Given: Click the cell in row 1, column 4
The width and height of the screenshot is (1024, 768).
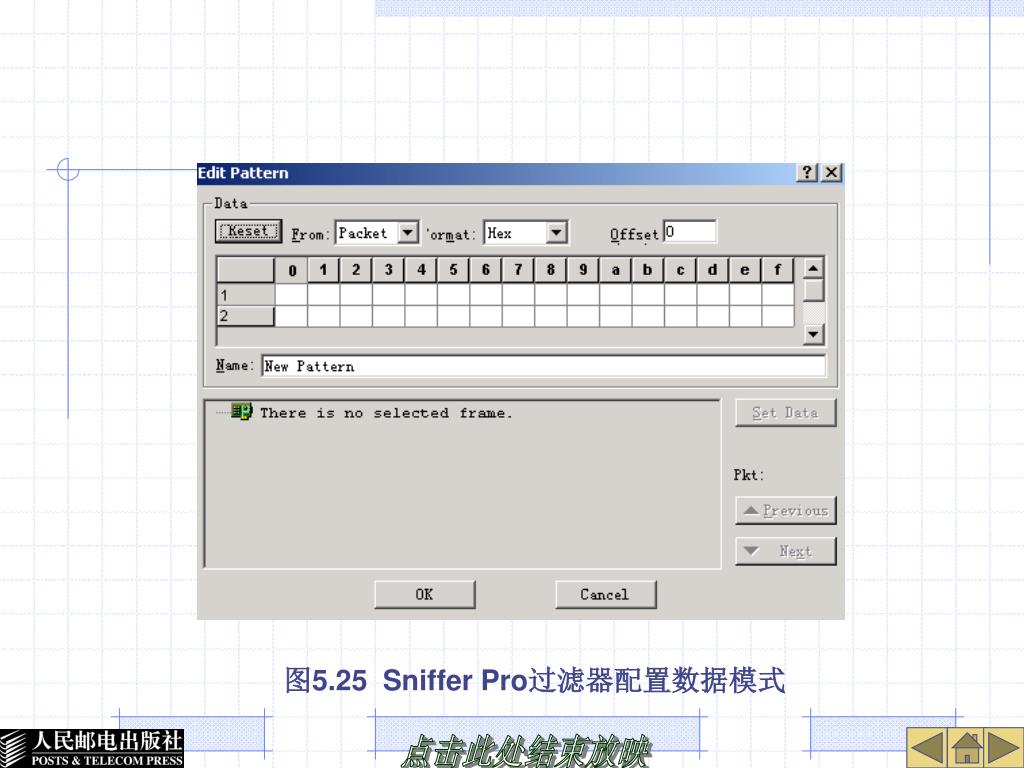Looking at the screenshot, I should pos(421,295).
